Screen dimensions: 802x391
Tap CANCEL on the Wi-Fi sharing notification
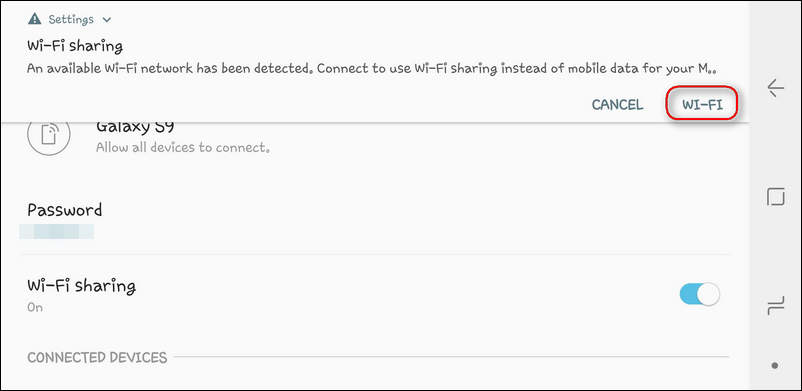(617, 104)
